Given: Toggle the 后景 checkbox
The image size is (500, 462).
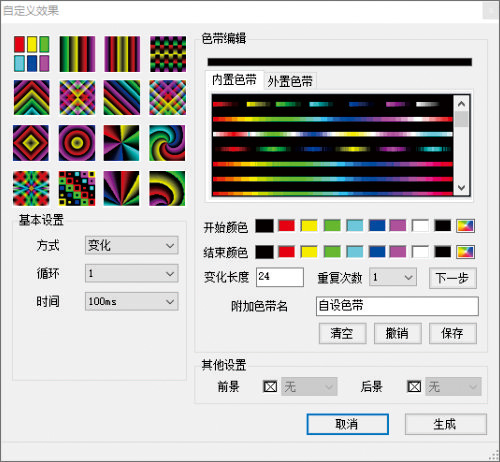Looking at the screenshot, I should [414, 387].
